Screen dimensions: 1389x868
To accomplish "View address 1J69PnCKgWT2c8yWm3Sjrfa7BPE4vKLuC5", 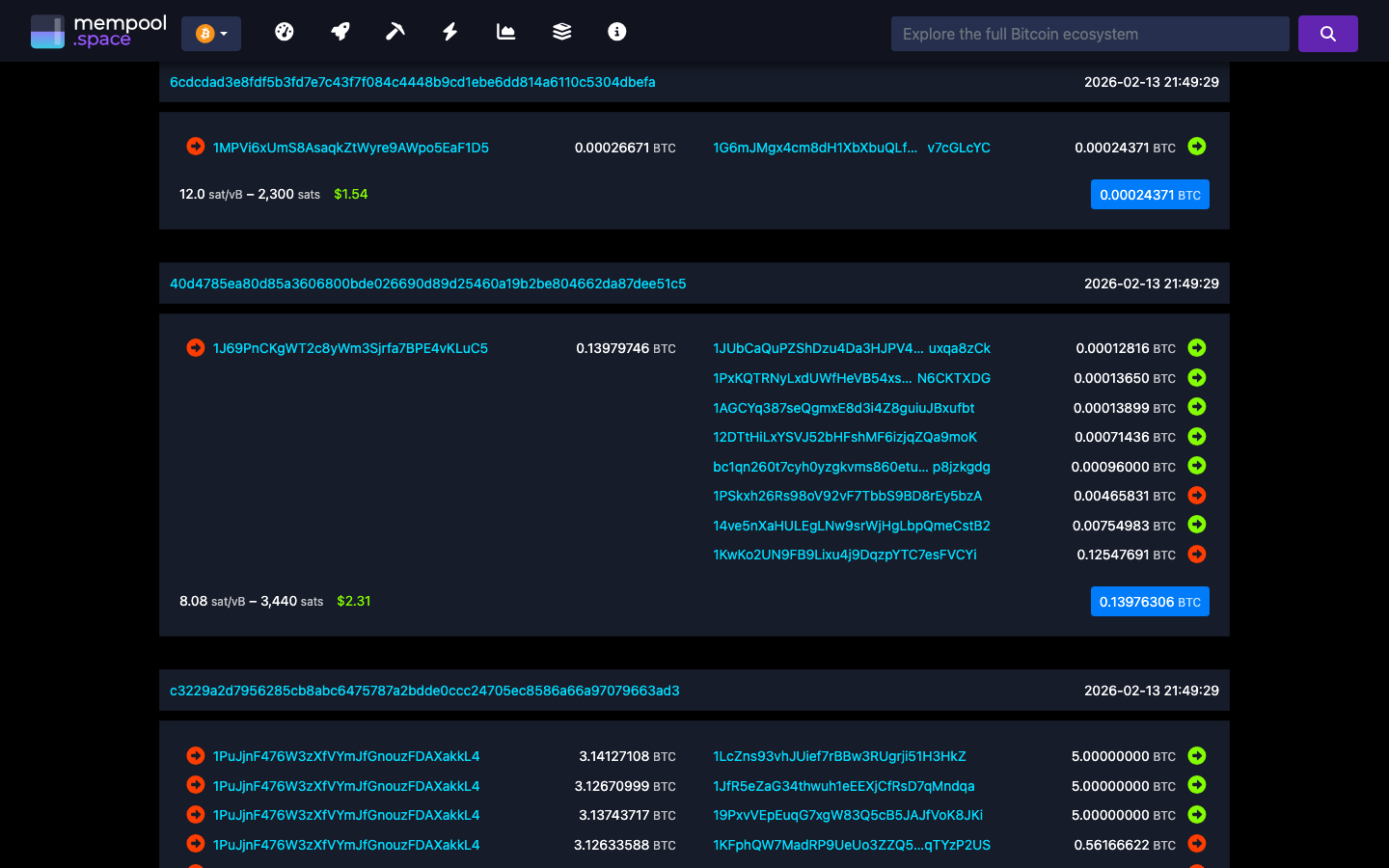I will click(x=351, y=348).
